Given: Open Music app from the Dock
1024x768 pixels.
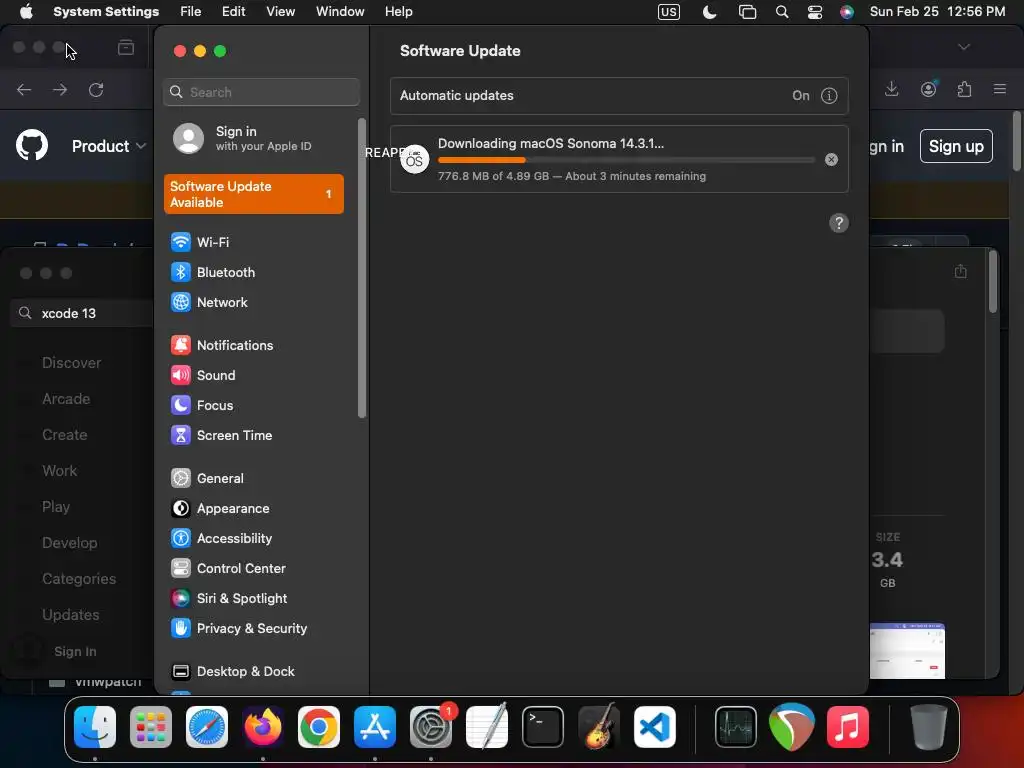Looking at the screenshot, I should click(848, 727).
